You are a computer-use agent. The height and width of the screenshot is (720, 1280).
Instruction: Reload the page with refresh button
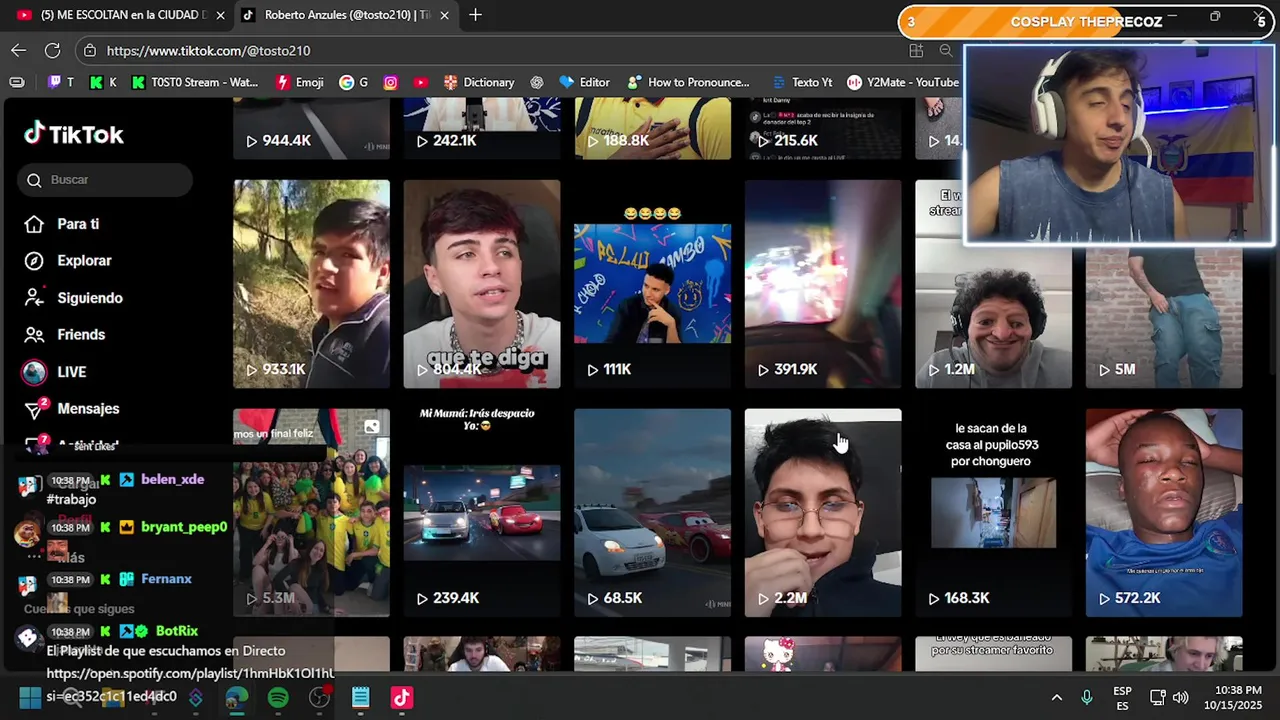point(52,50)
